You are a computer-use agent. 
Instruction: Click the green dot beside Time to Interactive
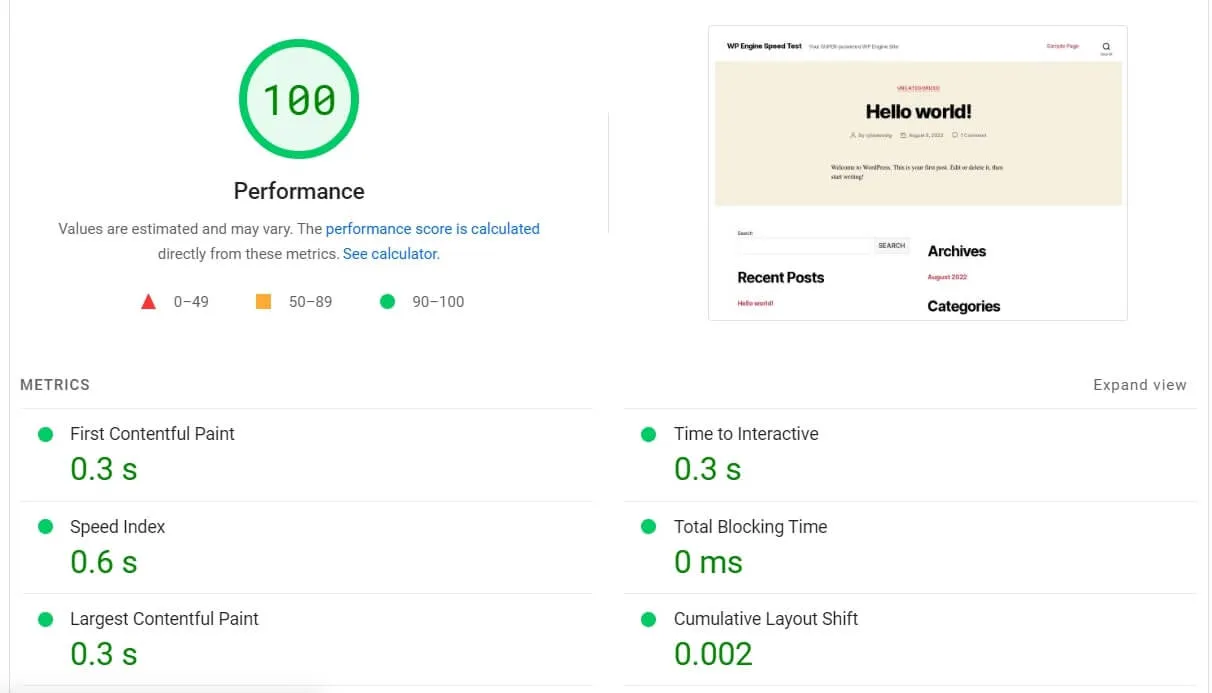click(x=648, y=434)
